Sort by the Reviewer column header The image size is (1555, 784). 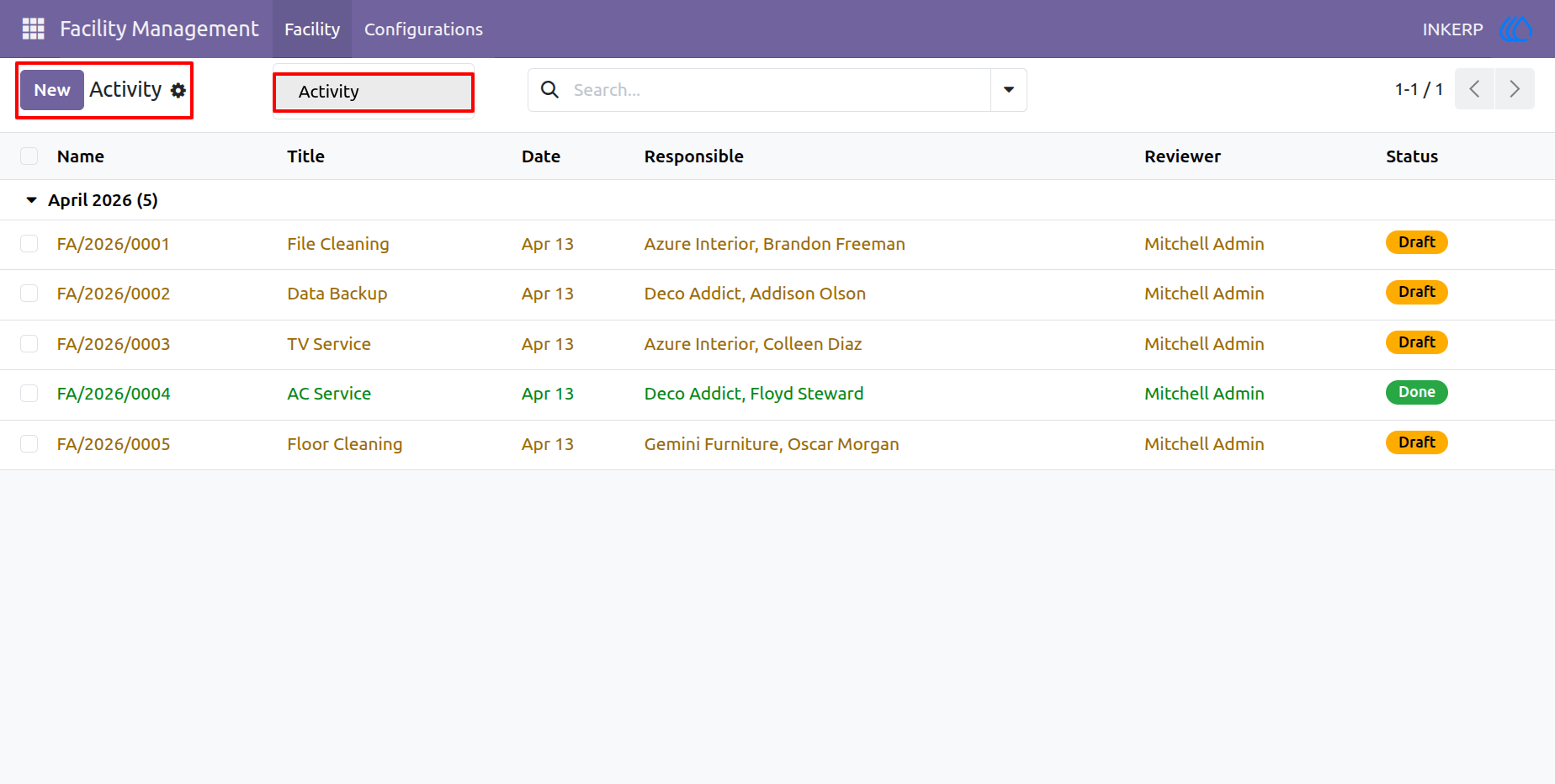click(1182, 156)
